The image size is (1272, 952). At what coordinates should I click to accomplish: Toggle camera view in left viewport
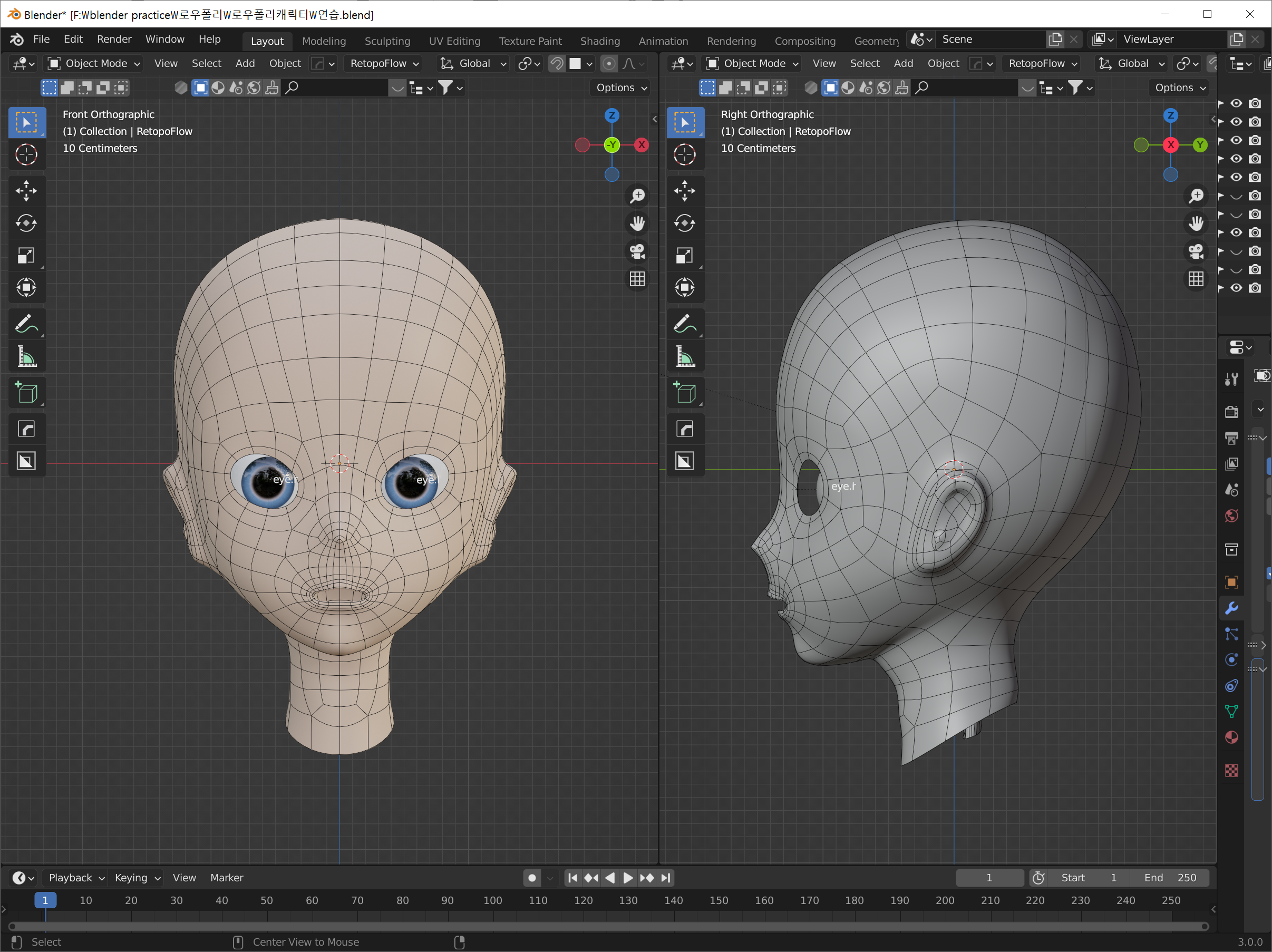637,251
